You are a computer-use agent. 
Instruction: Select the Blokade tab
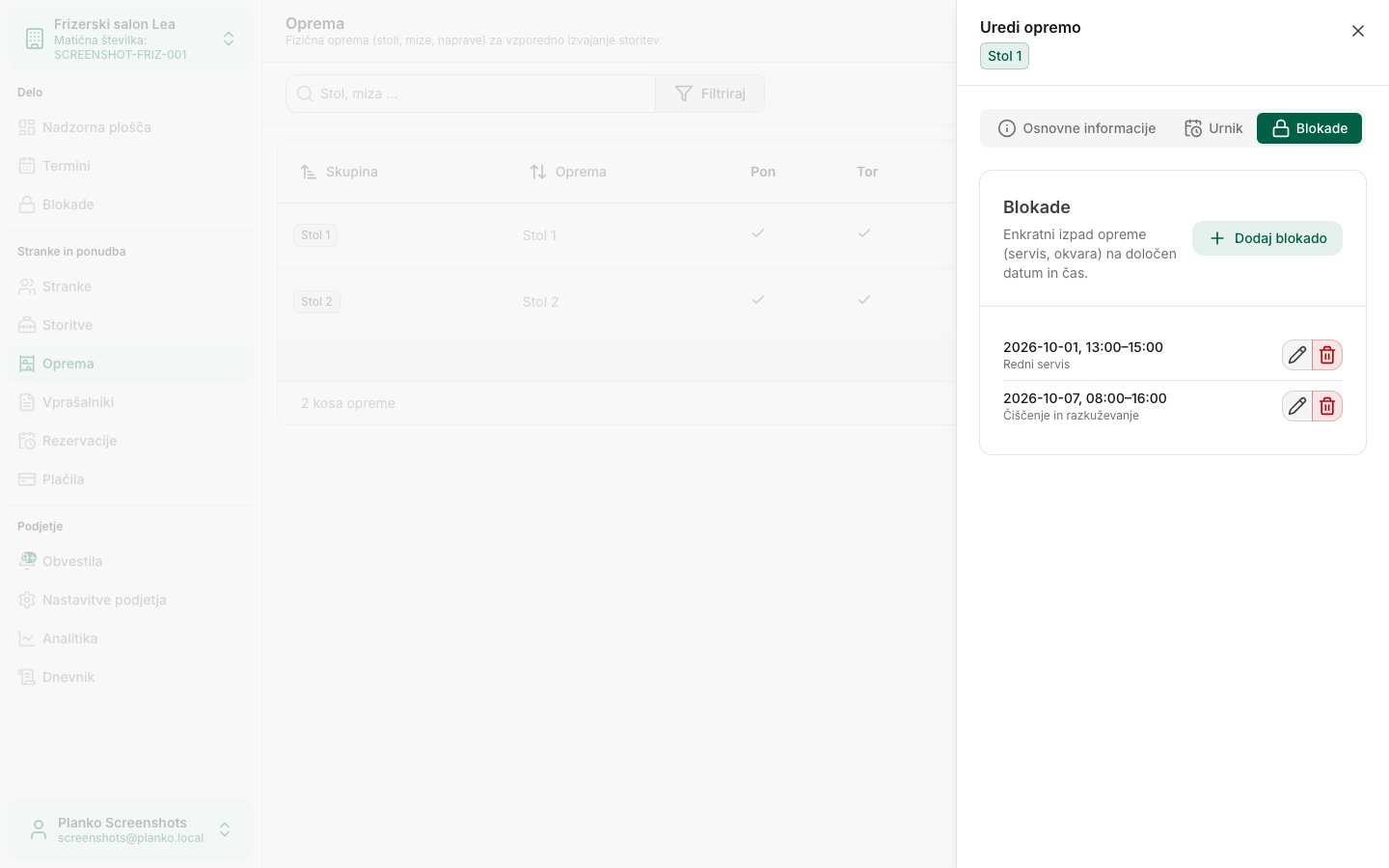1309,128
